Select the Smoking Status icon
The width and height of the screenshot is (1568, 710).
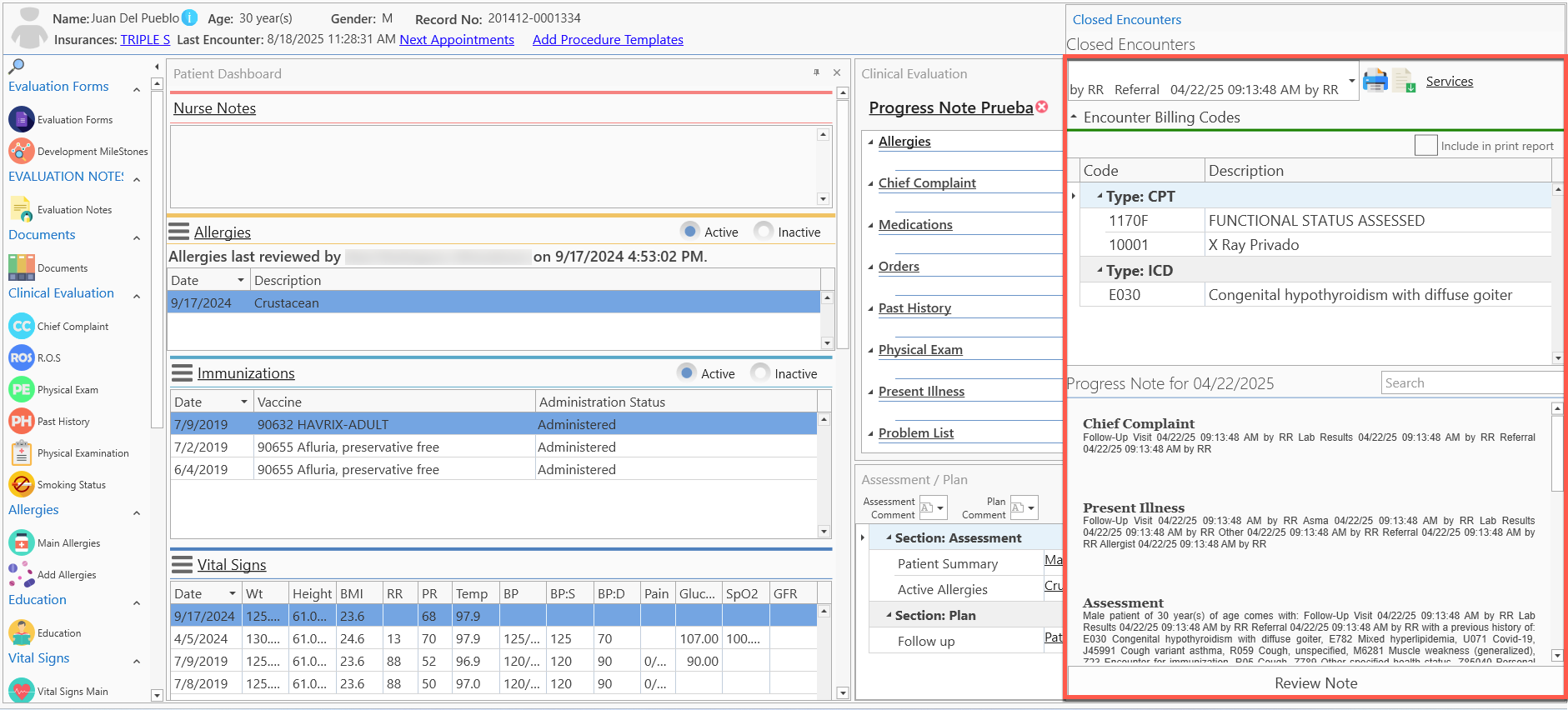click(22, 484)
